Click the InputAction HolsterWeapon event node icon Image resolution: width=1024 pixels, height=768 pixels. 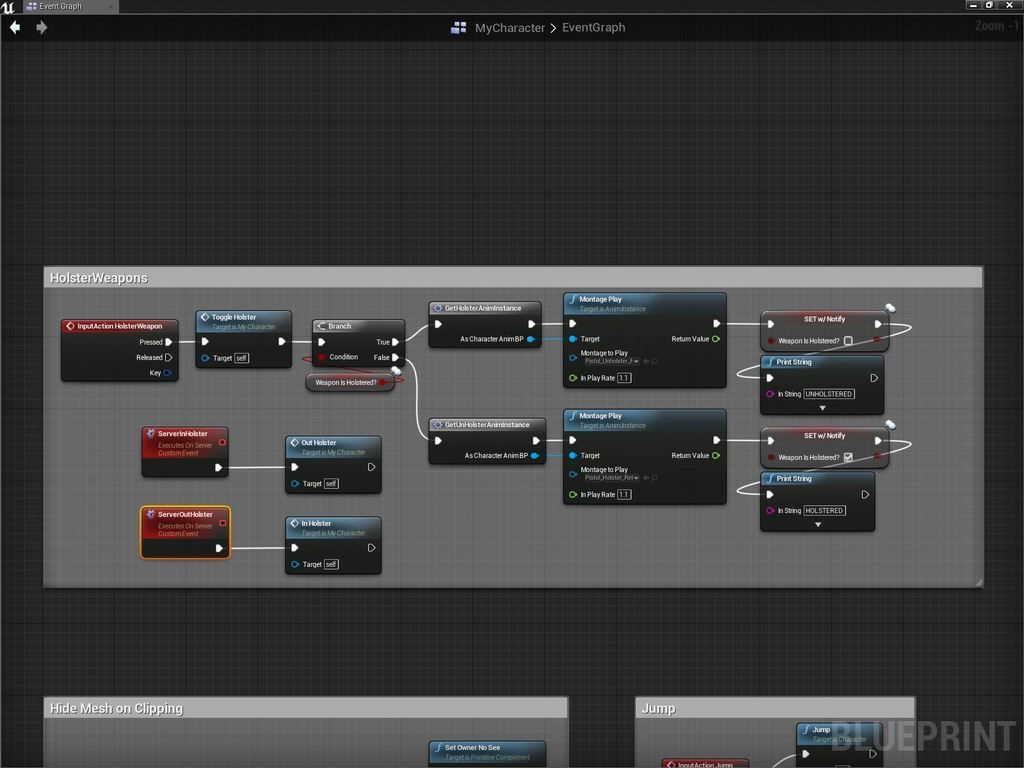[70, 326]
